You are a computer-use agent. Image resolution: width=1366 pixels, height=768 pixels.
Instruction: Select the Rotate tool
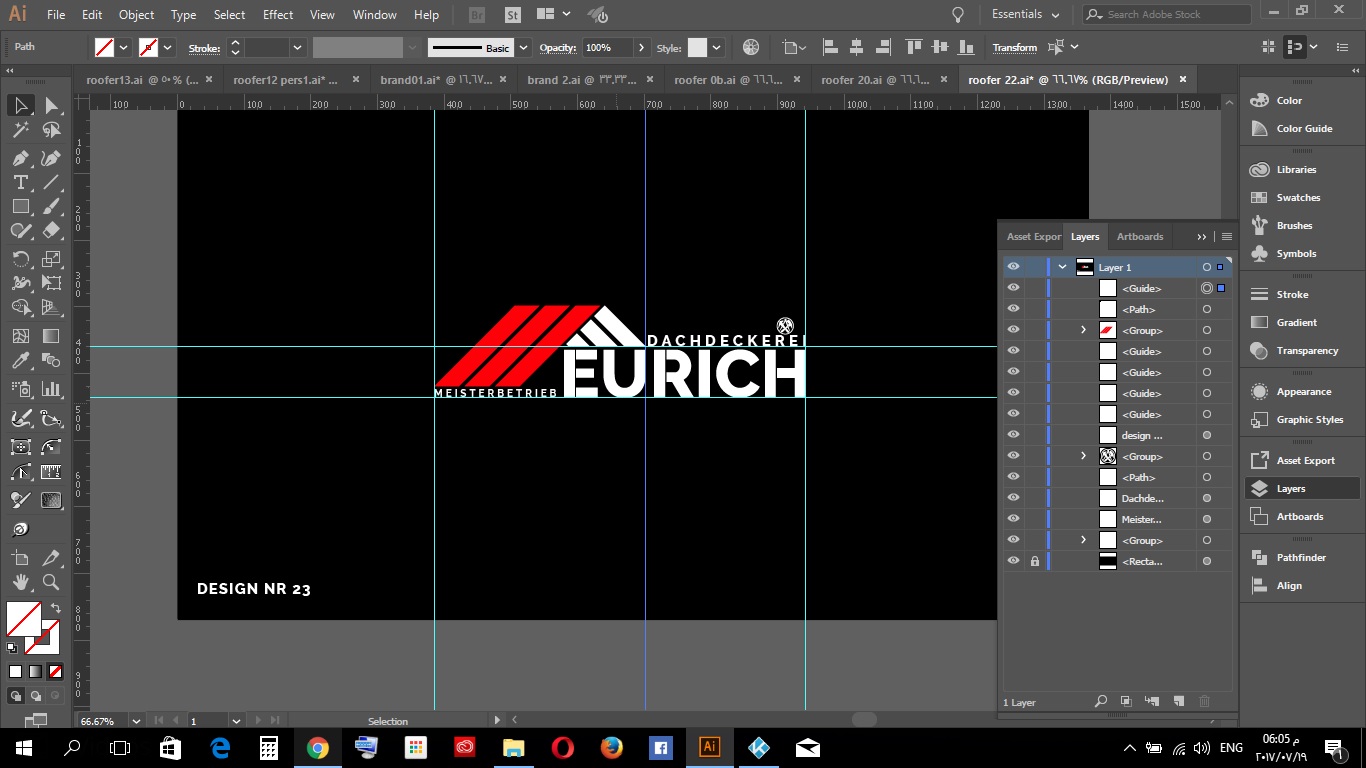coord(20,259)
